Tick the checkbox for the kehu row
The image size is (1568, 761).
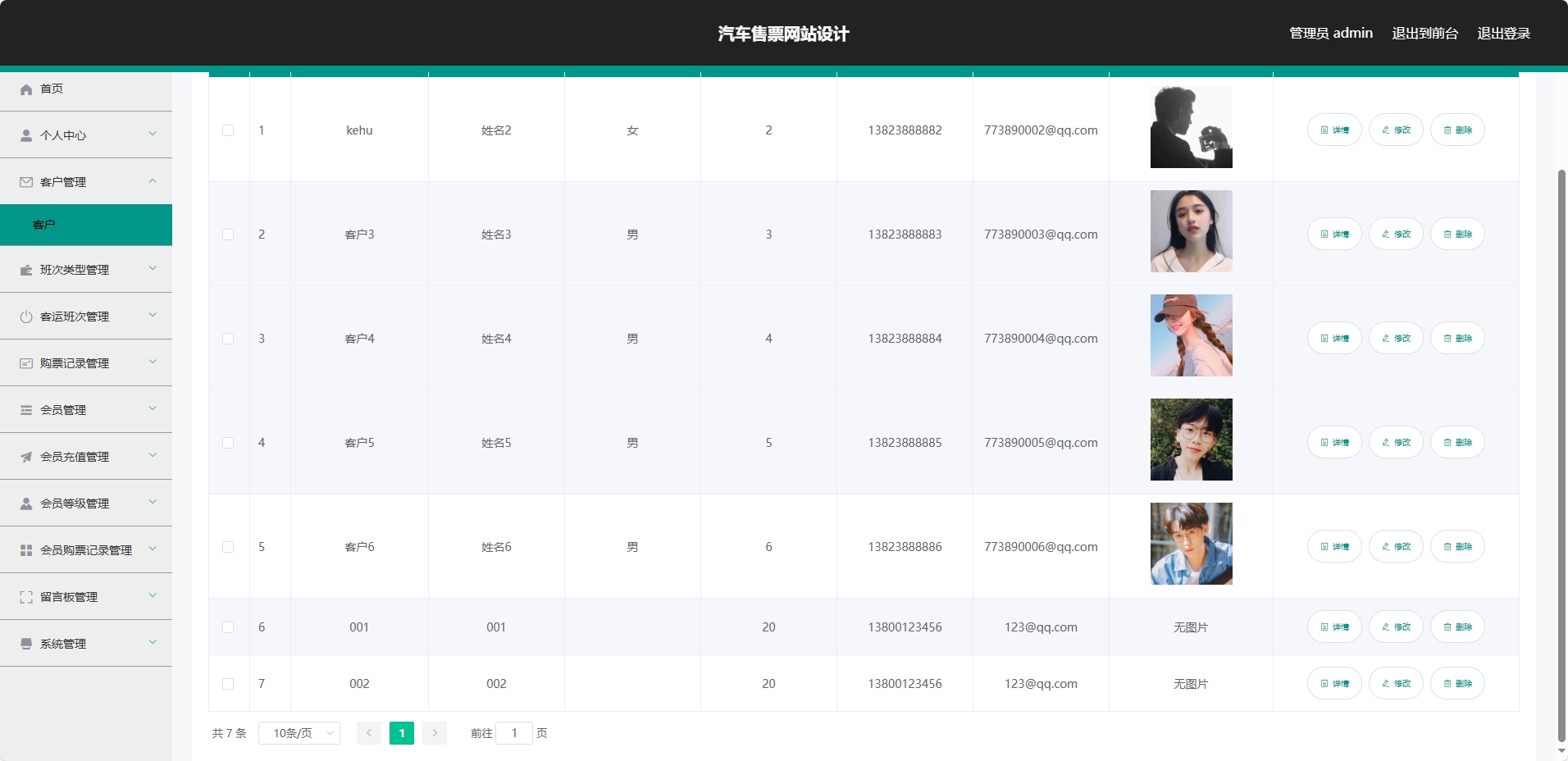[228, 130]
